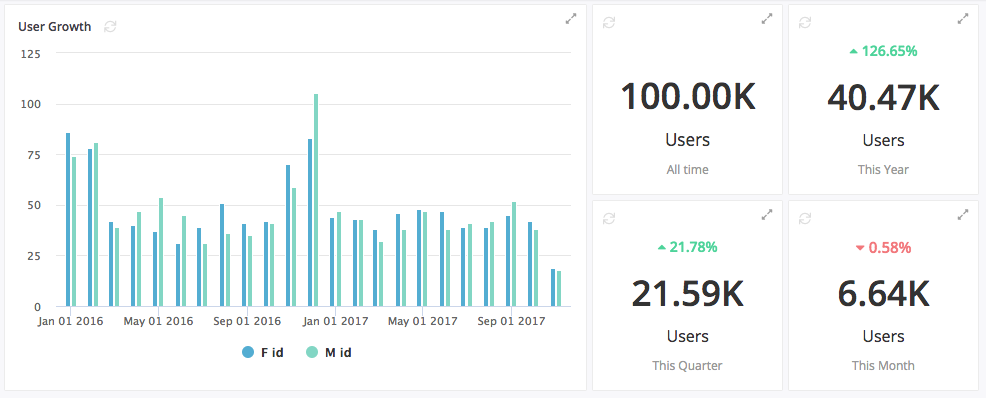Image resolution: width=986 pixels, height=398 pixels.
Task: Click the This Quarter label
Action: coord(687,365)
